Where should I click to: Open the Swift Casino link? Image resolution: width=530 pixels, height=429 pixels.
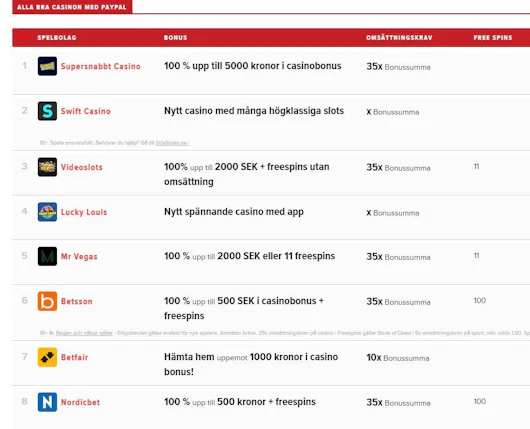click(86, 111)
